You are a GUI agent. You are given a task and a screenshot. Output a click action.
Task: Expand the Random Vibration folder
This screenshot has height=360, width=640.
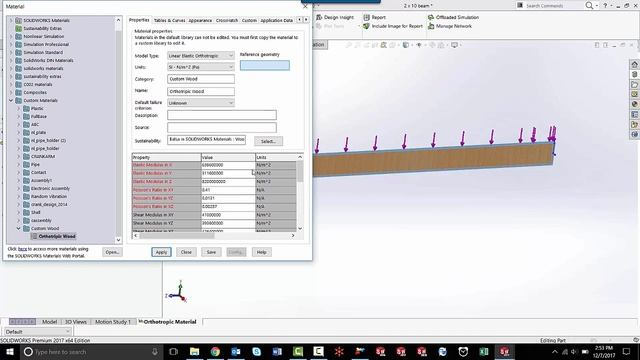coord(19,196)
